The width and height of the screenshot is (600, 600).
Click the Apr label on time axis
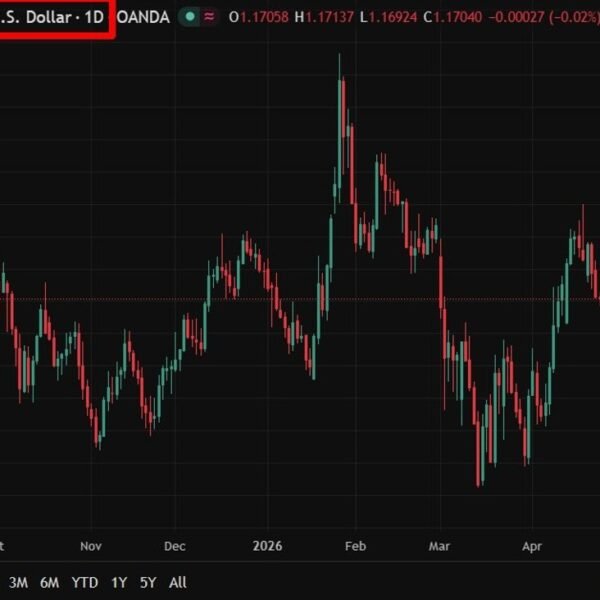(x=532, y=547)
